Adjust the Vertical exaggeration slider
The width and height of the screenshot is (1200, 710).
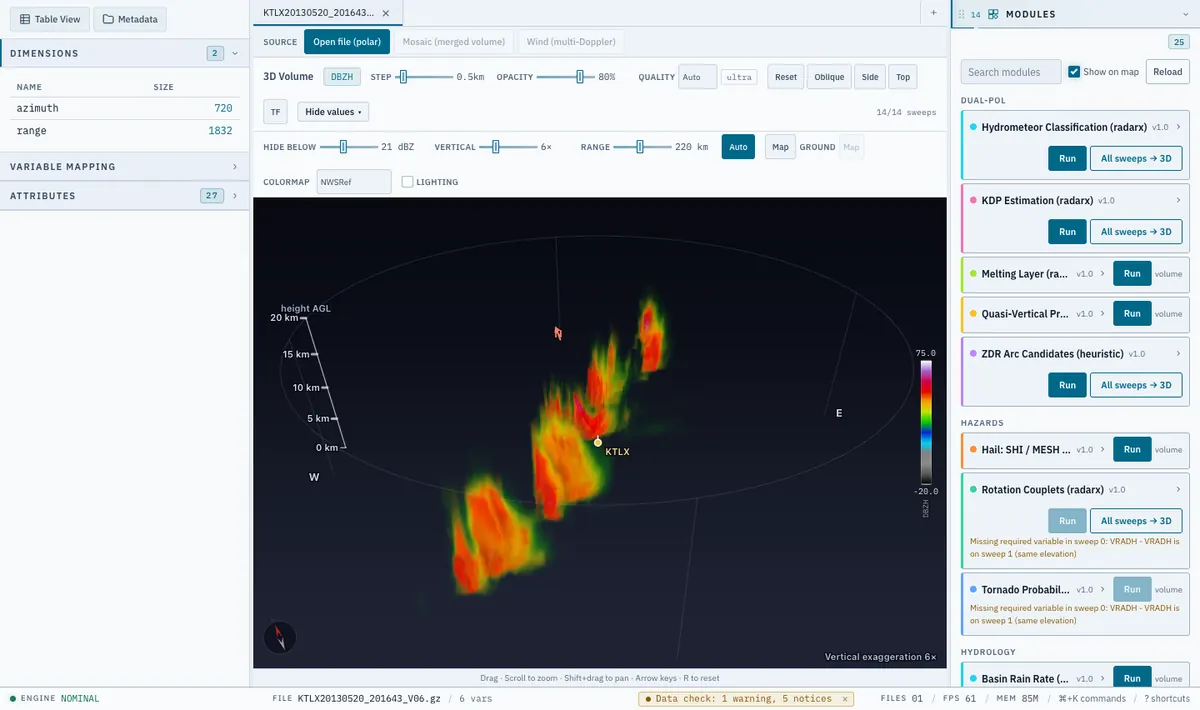508,147
